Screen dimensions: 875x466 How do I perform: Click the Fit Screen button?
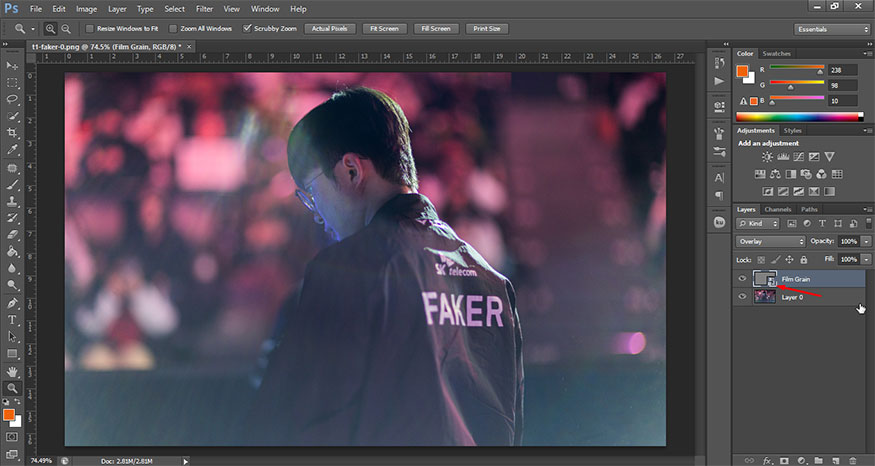click(385, 29)
